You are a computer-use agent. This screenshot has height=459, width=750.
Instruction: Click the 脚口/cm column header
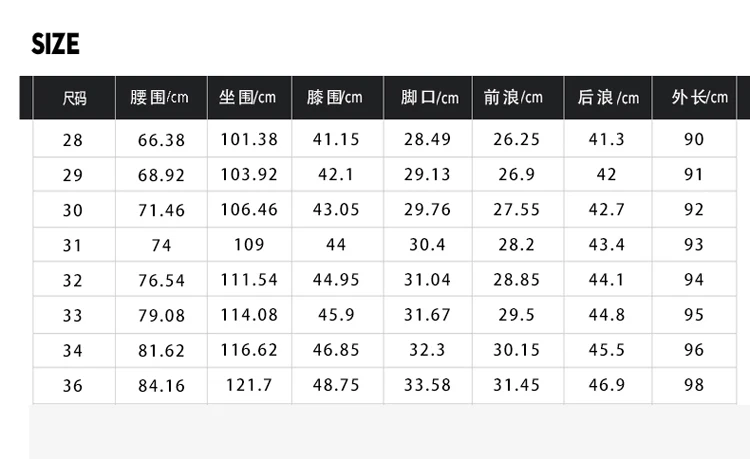pyautogui.click(x=428, y=98)
